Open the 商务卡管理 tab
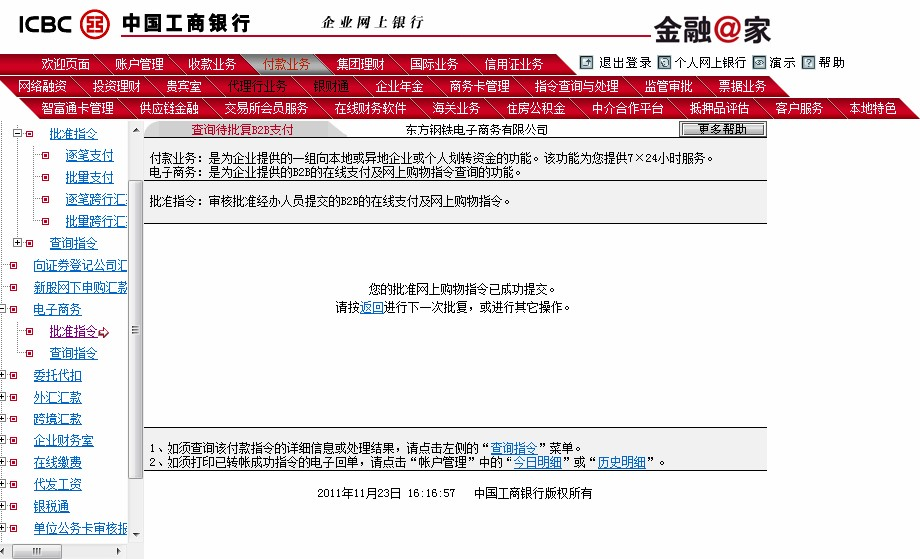Viewport: 920px width, 559px height. tap(479, 86)
